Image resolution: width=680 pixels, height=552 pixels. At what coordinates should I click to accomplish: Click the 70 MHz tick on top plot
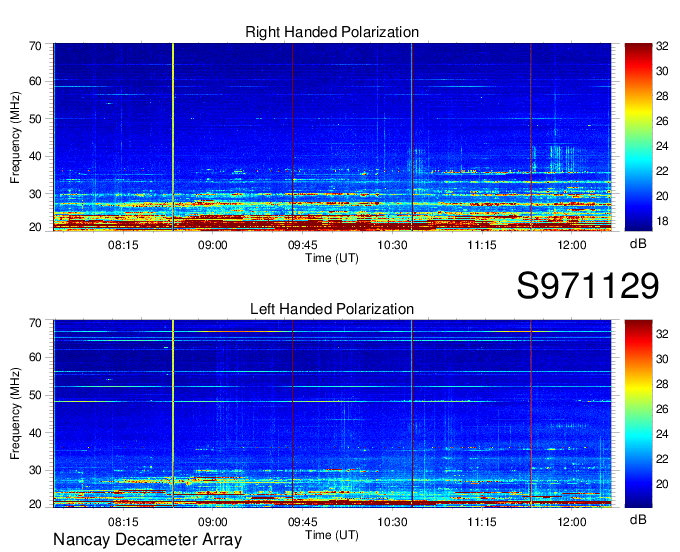click(35, 46)
